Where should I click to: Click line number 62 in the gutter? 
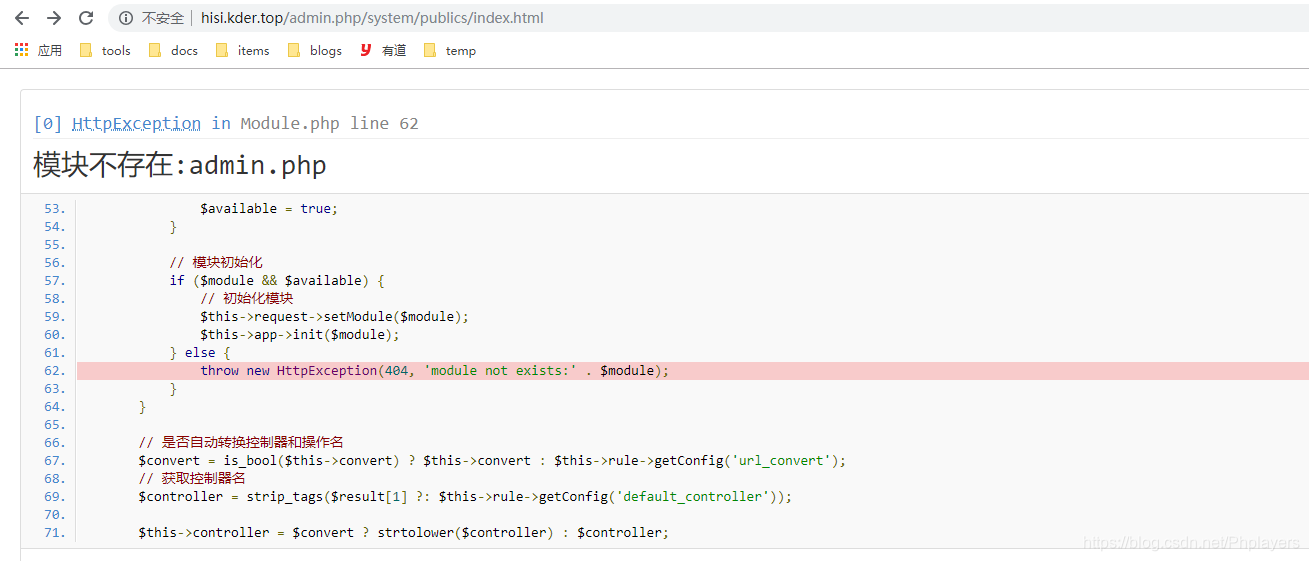tap(54, 370)
